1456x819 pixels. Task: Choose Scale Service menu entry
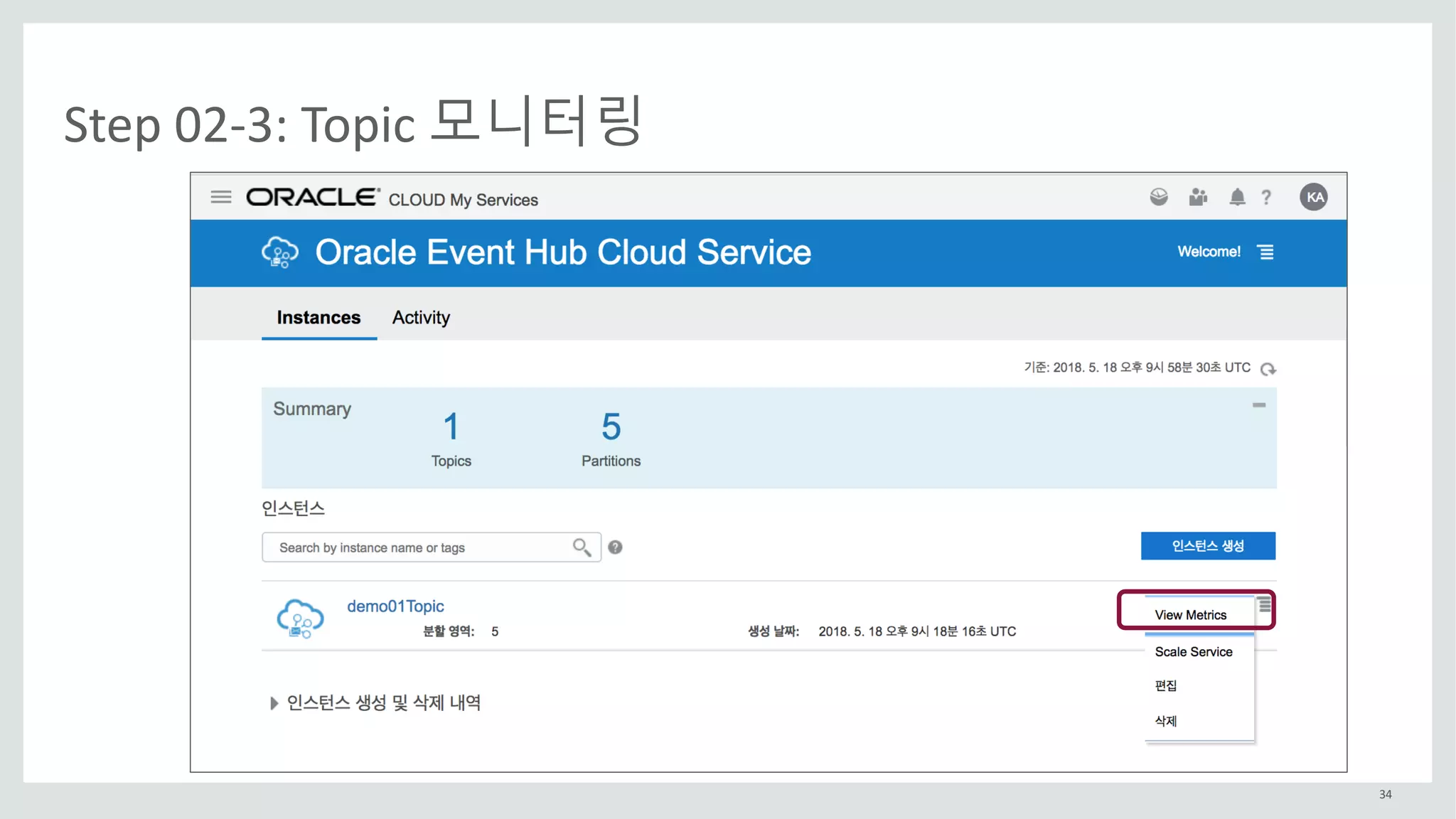click(x=1193, y=652)
